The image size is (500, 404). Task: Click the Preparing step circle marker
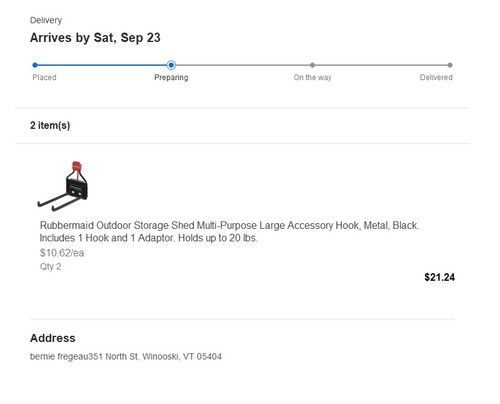(x=171, y=65)
